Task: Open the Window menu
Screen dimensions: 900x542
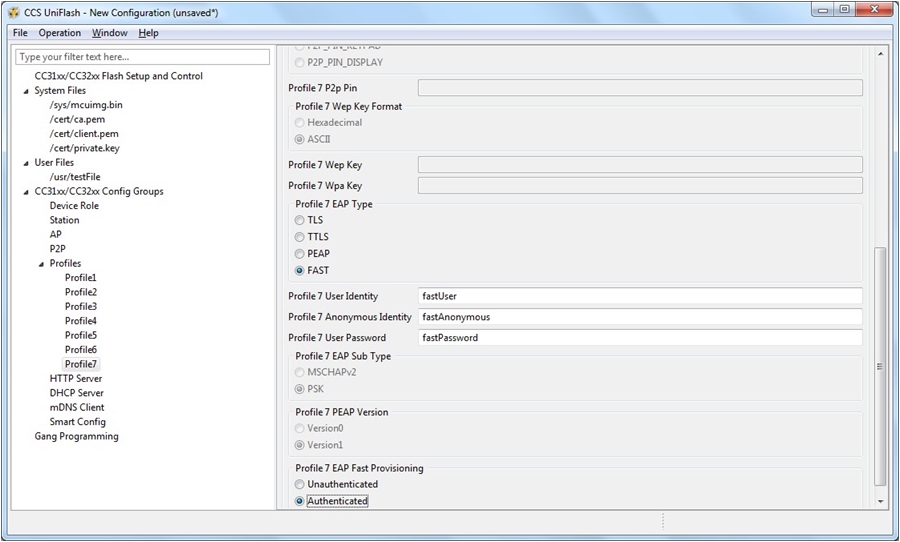Action: [110, 33]
